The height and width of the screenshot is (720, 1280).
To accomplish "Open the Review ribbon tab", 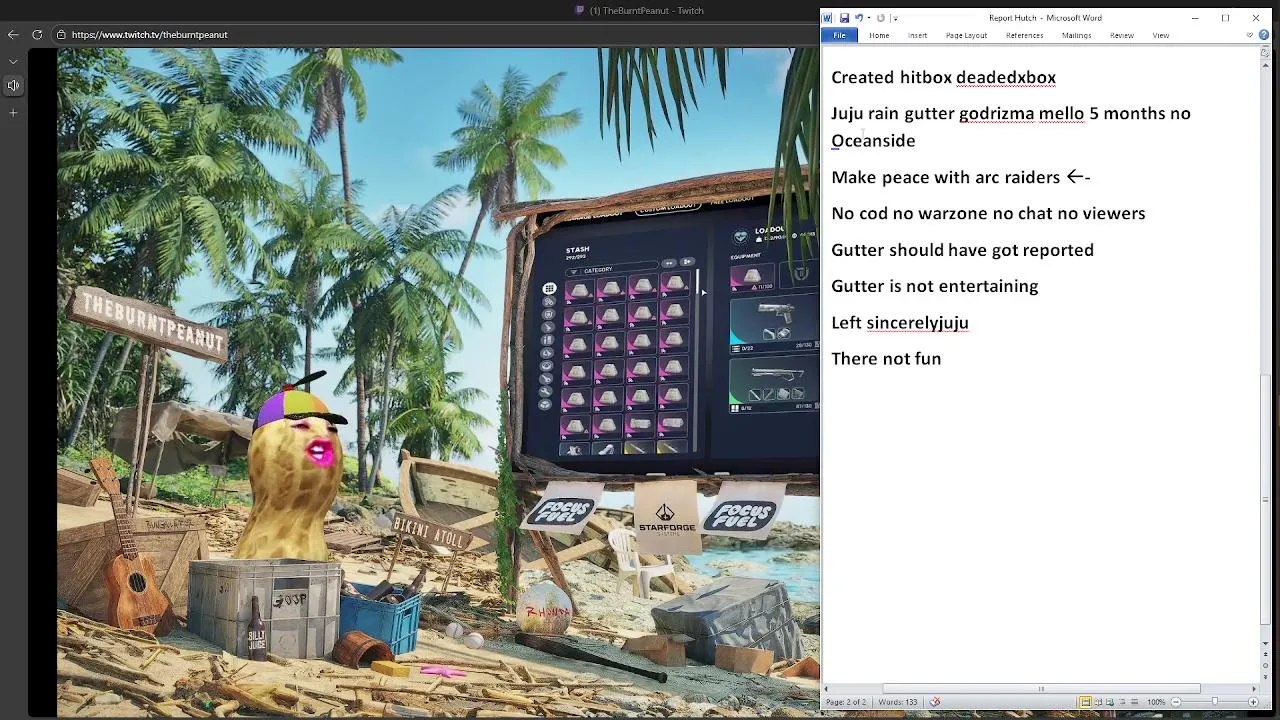I will click(x=1121, y=35).
